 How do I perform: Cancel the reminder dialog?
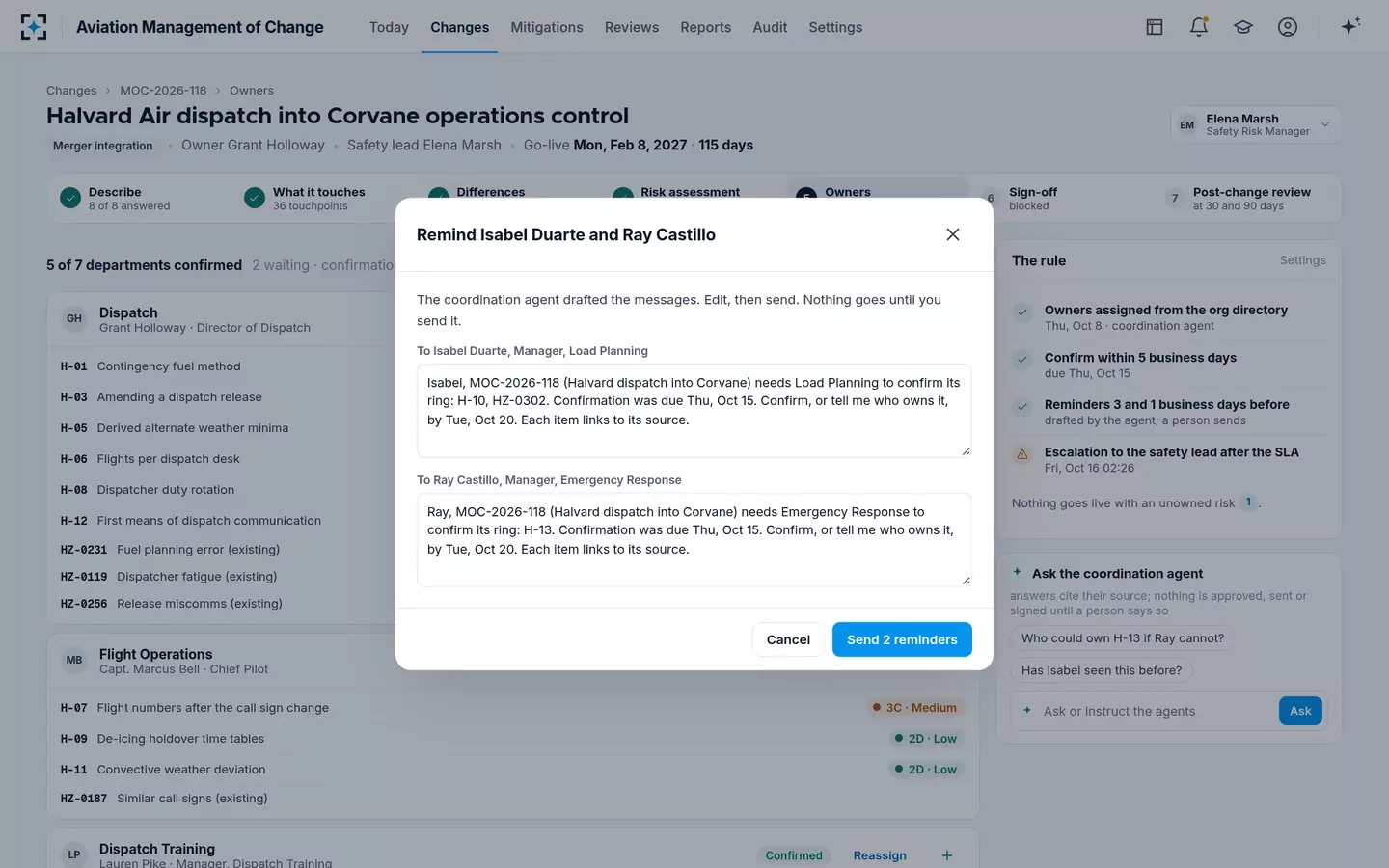[788, 639]
